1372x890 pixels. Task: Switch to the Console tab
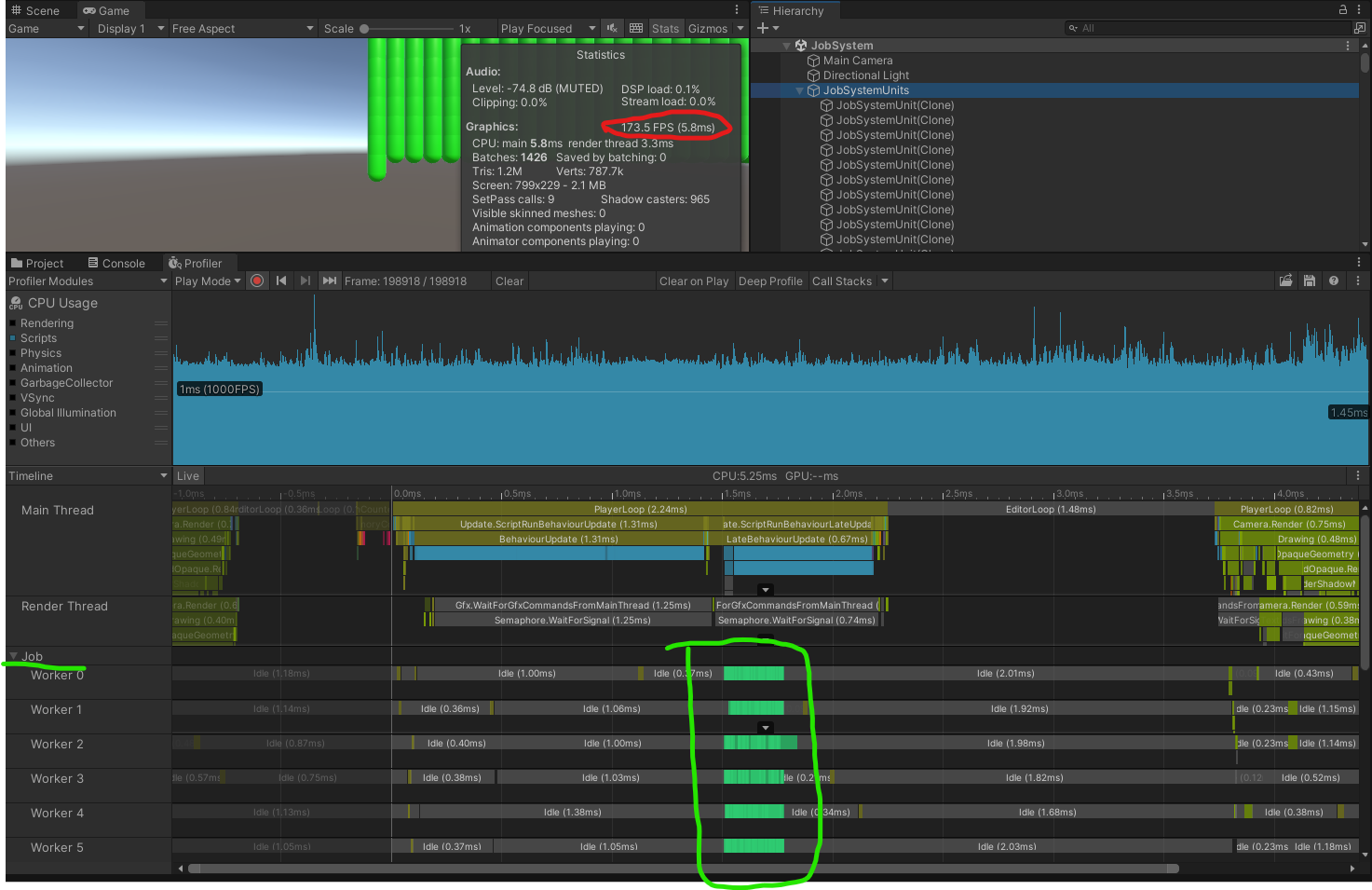tap(115, 262)
